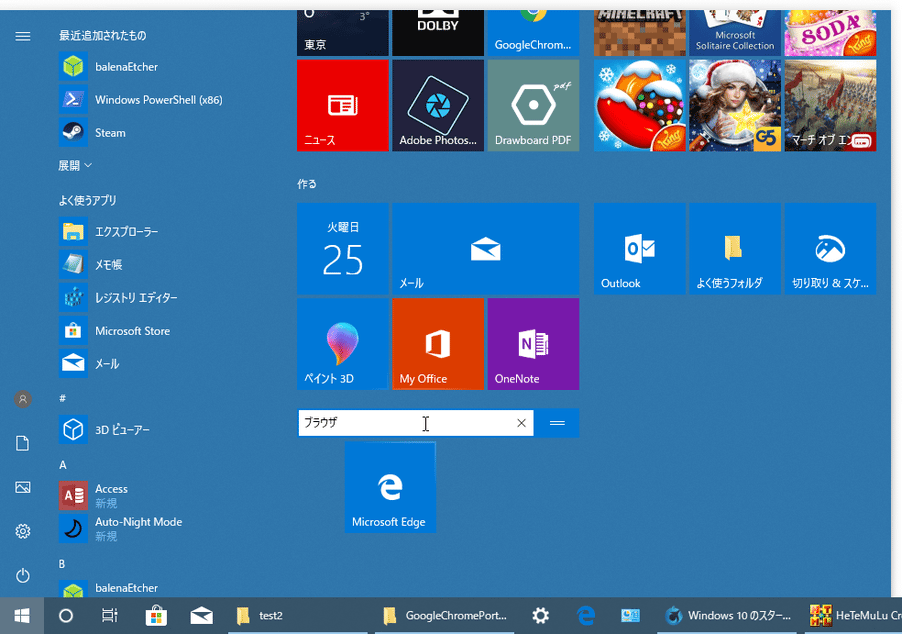Open the hamburger menu of Start
902x634 pixels.
coord(22,37)
